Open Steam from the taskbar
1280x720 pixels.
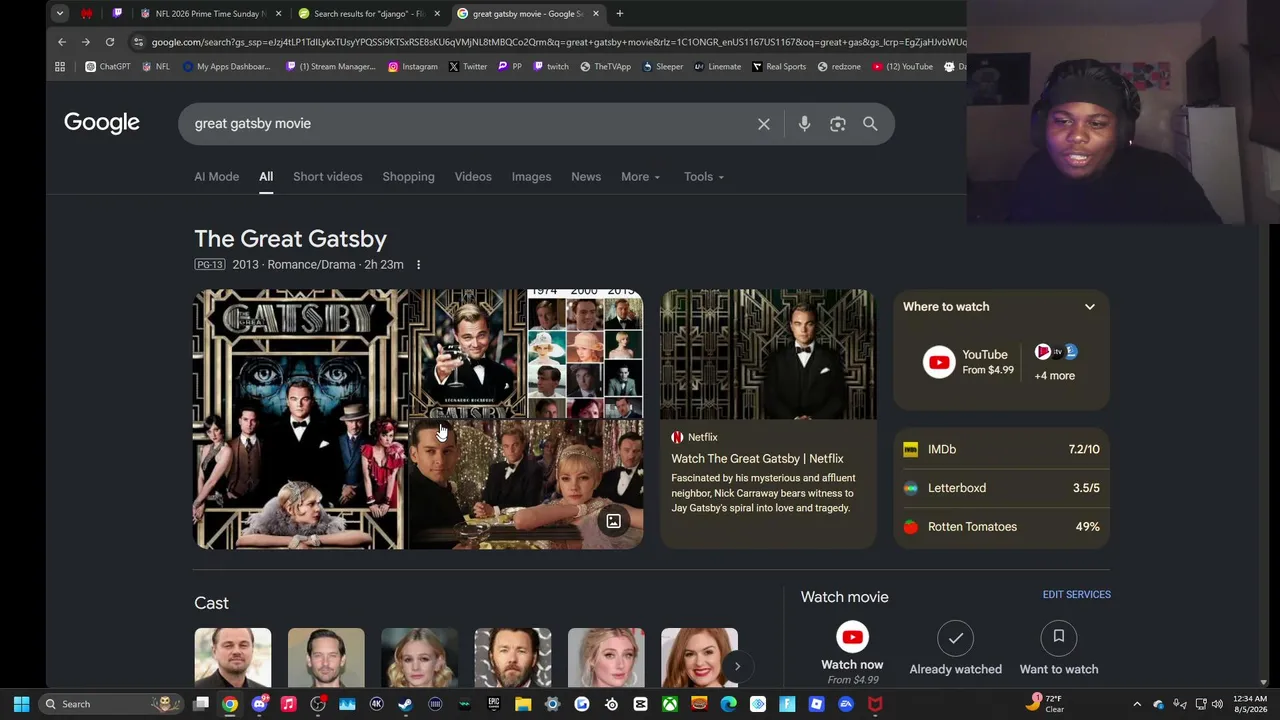(405, 704)
